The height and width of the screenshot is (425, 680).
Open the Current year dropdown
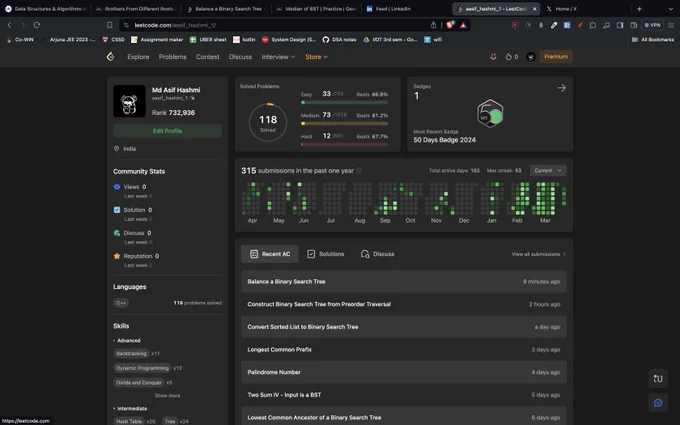pyautogui.click(x=548, y=170)
